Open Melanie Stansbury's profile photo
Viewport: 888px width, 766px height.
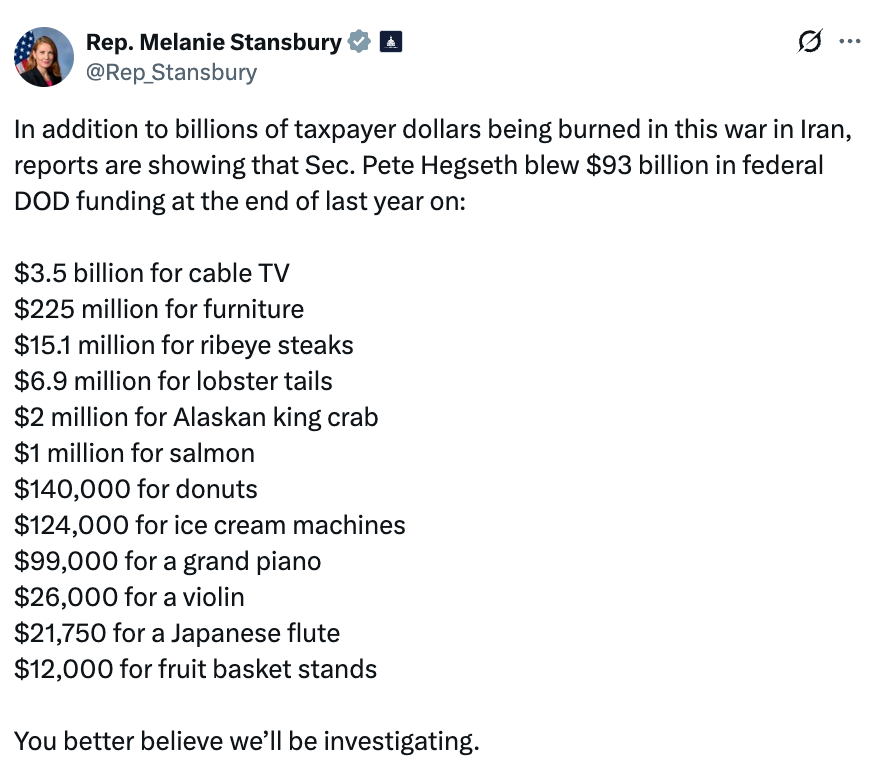(x=44, y=56)
